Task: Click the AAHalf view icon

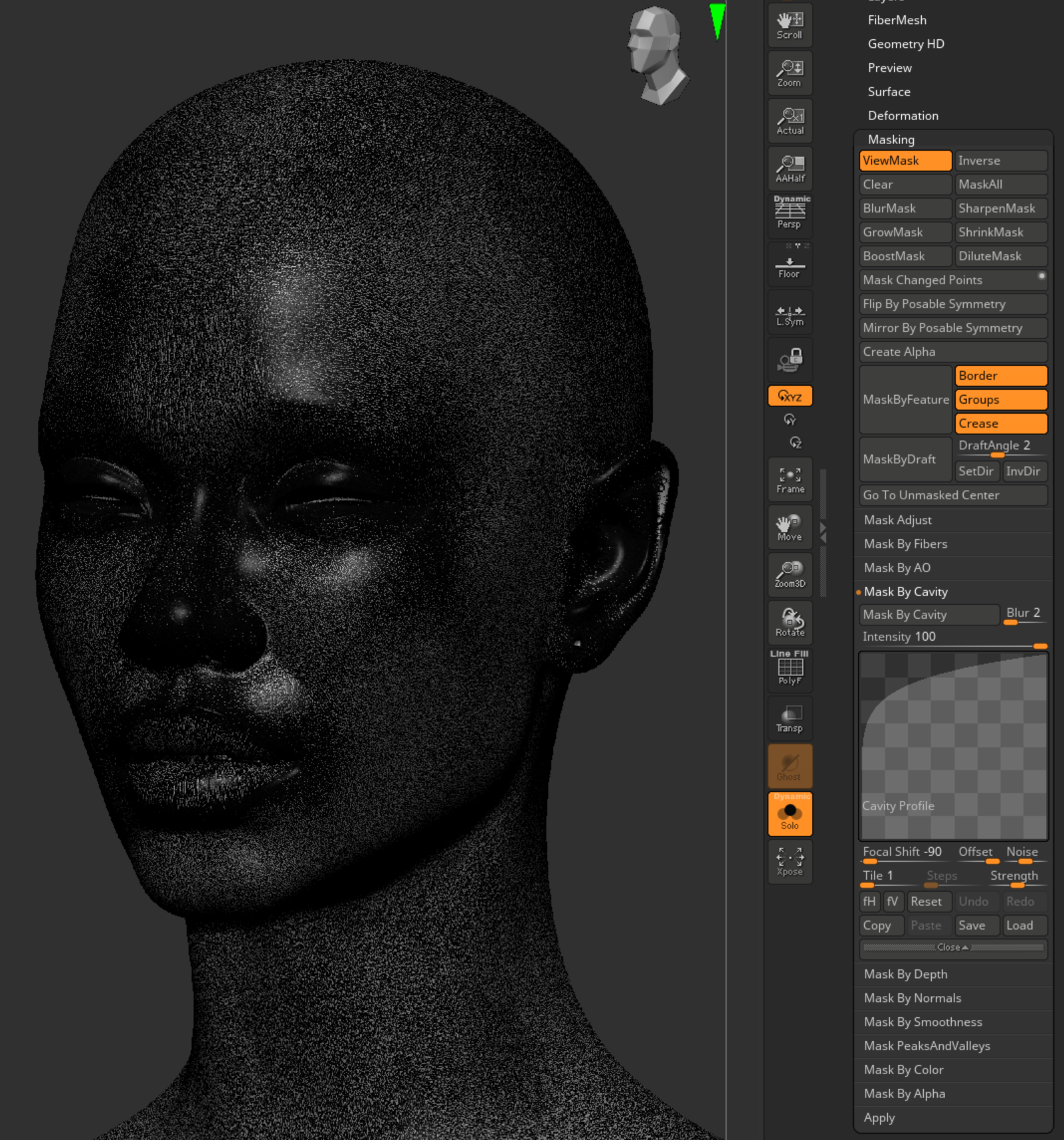Action: [790, 169]
